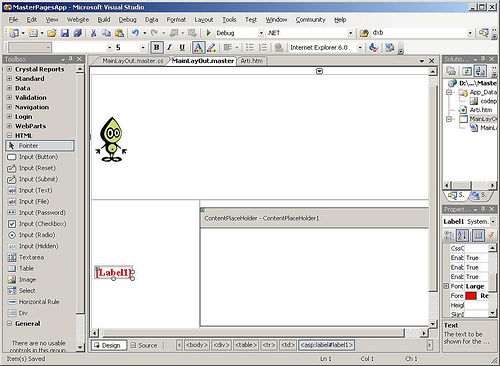Click the Events lightning bolt icon
Viewport: 500px width, 366px height.
coord(491,236)
